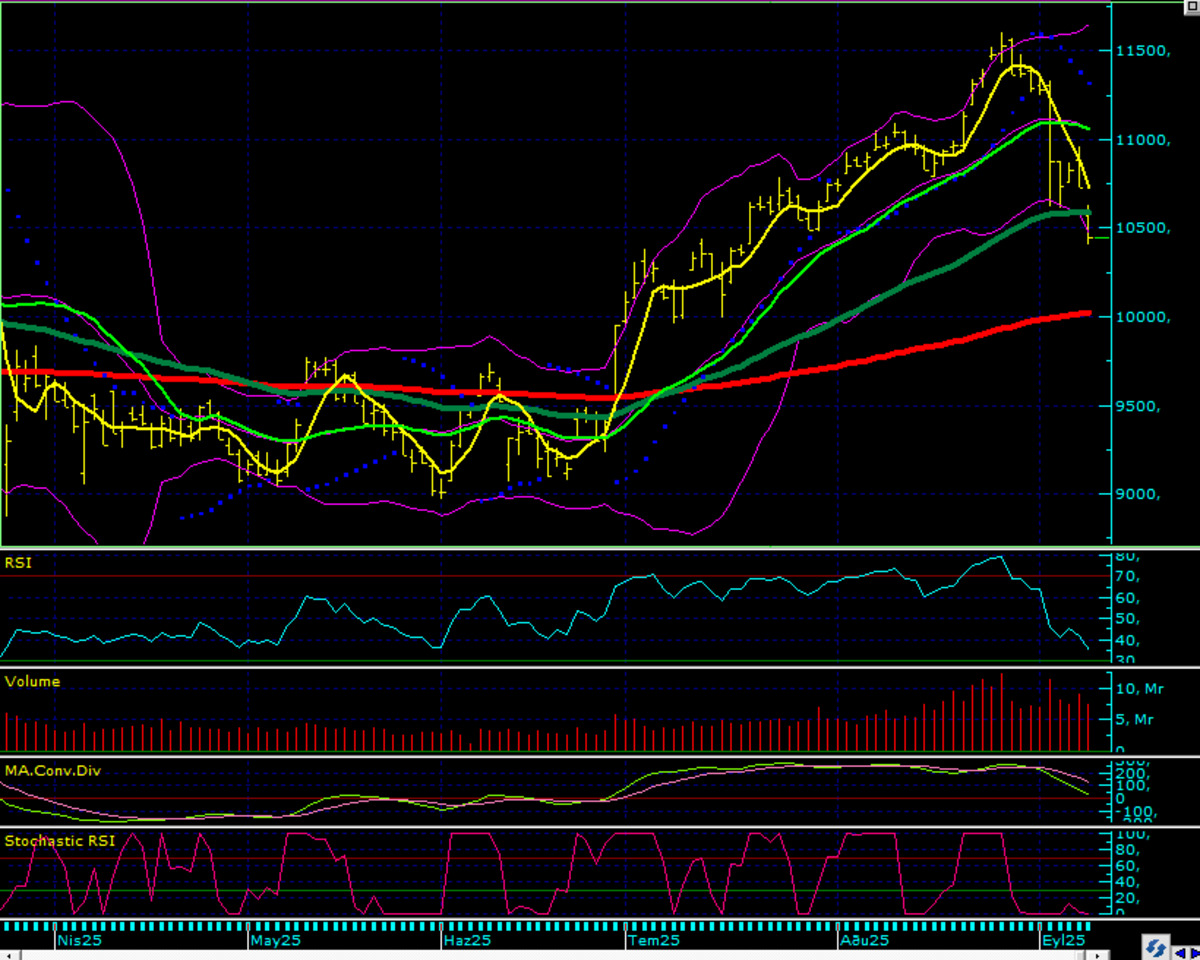
Task: Select the RSI panel label
Action: 18,563
